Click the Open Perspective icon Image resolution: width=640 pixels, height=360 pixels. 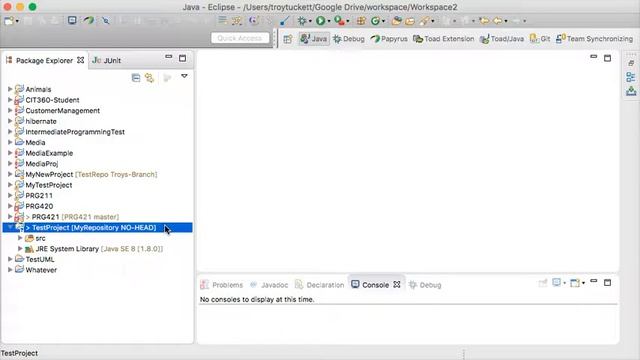point(288,39)
